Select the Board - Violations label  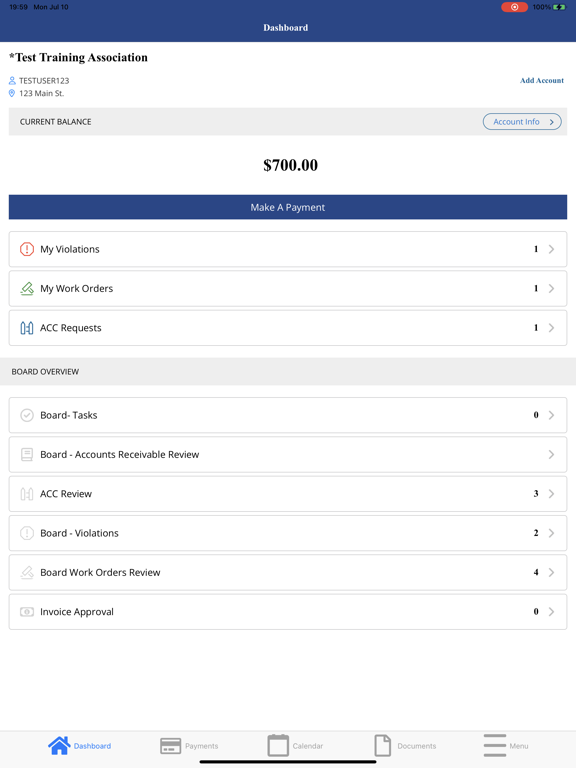[x=79, y=533]
